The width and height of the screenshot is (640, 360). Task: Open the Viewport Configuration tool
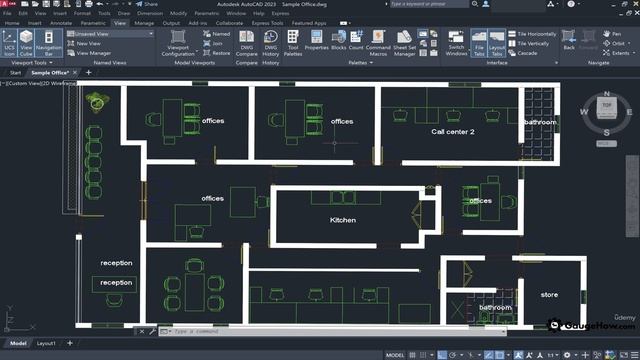pos(178,43)
